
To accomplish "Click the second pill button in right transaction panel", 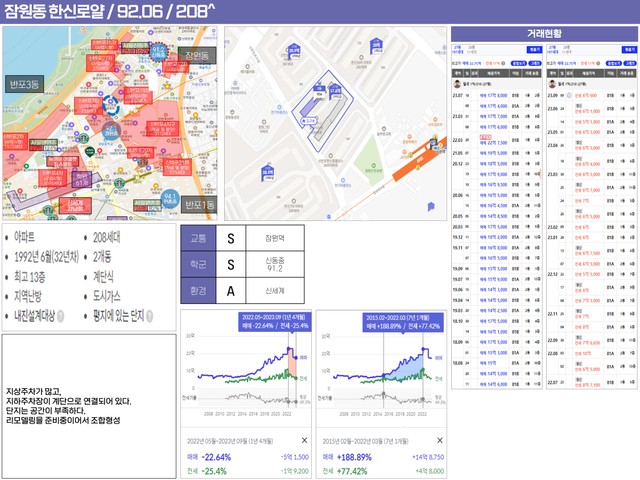I will pos(630,63).
